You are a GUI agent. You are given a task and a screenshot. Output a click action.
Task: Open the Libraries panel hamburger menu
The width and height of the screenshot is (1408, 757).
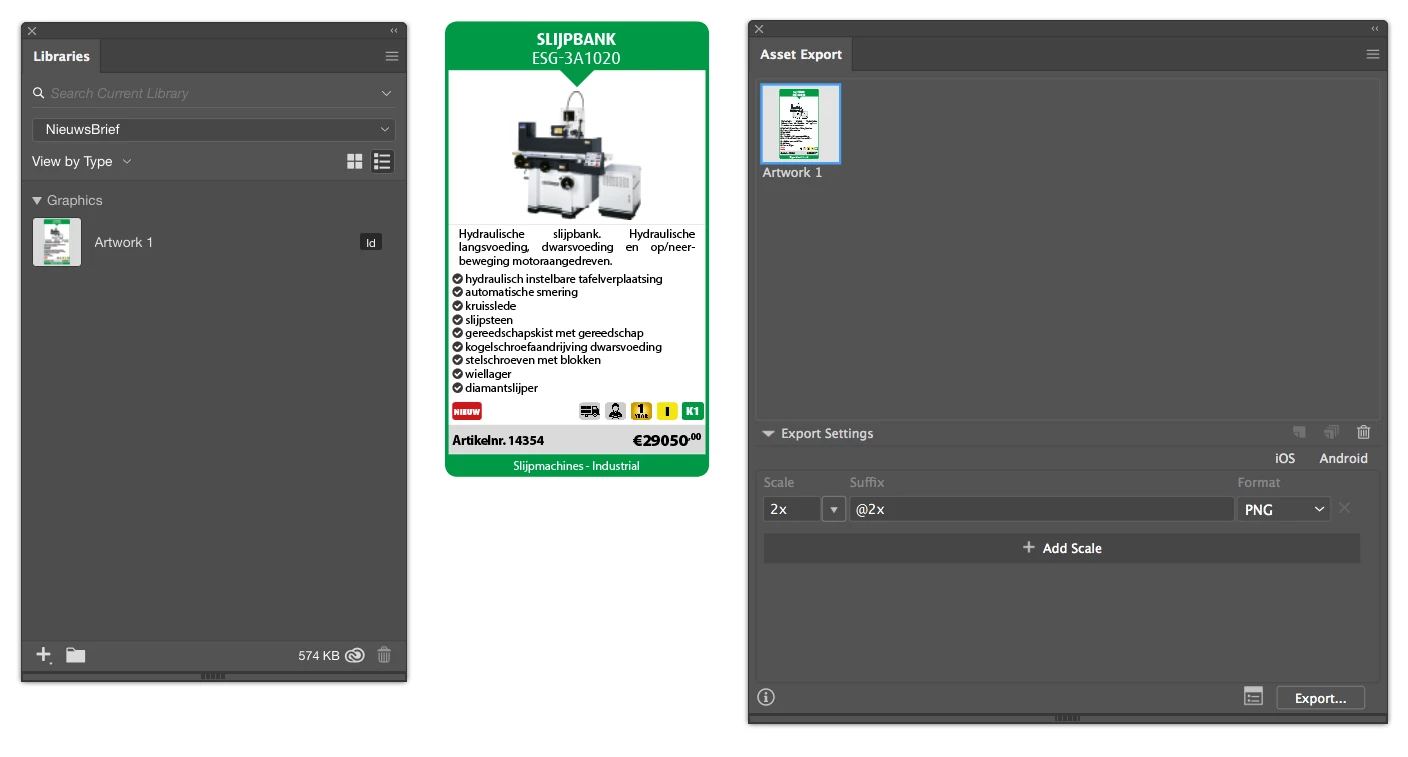point(392,57)
